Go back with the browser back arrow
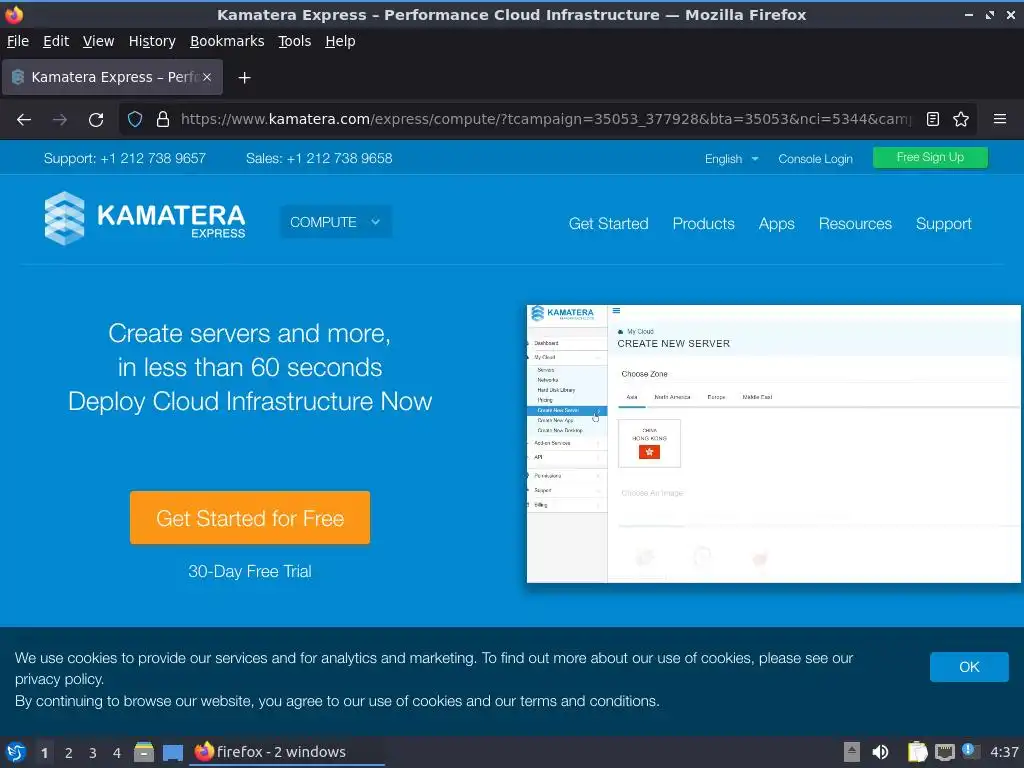1024x768 pixels. tap(24, 120)
